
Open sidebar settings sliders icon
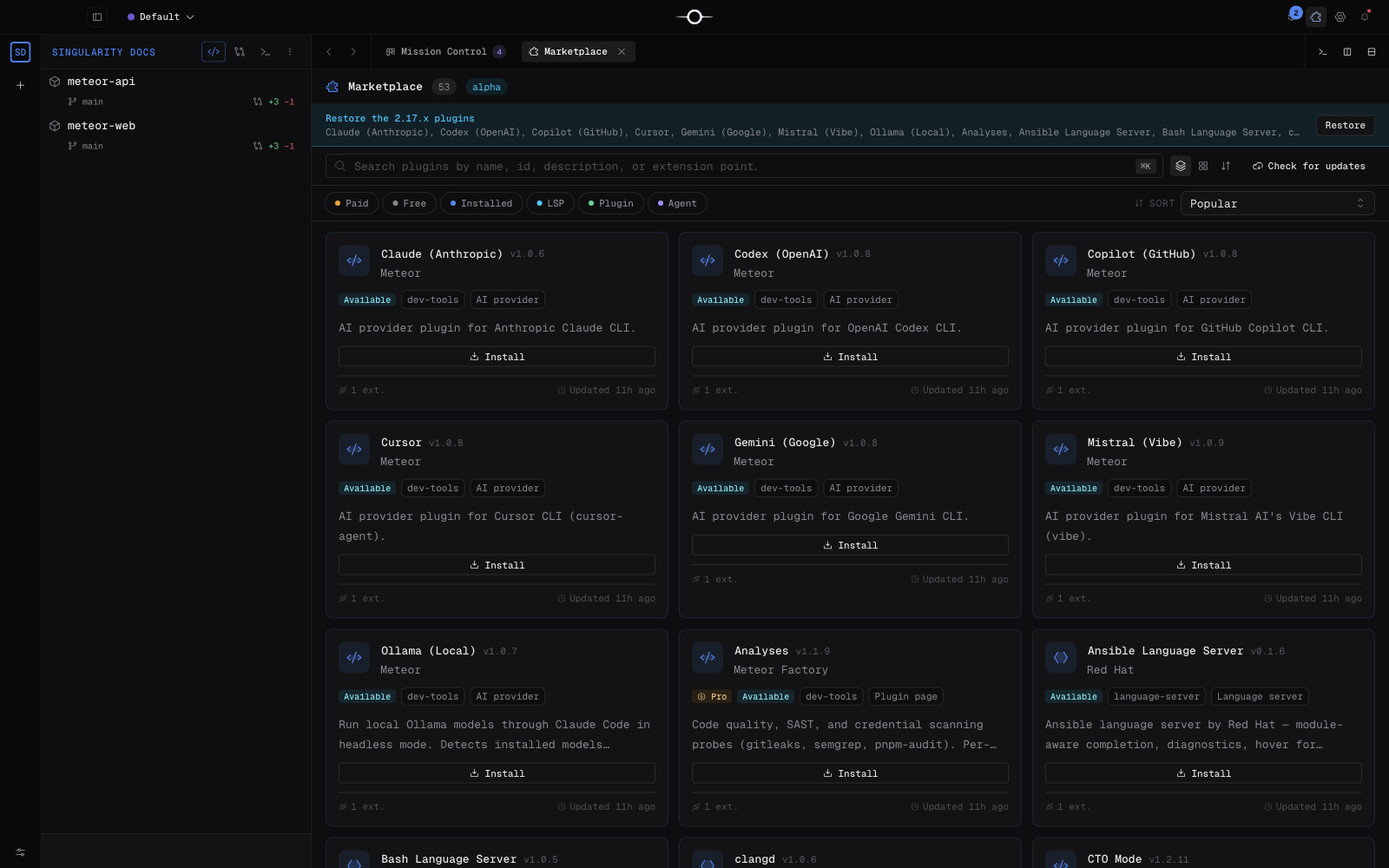coord(20,852)
